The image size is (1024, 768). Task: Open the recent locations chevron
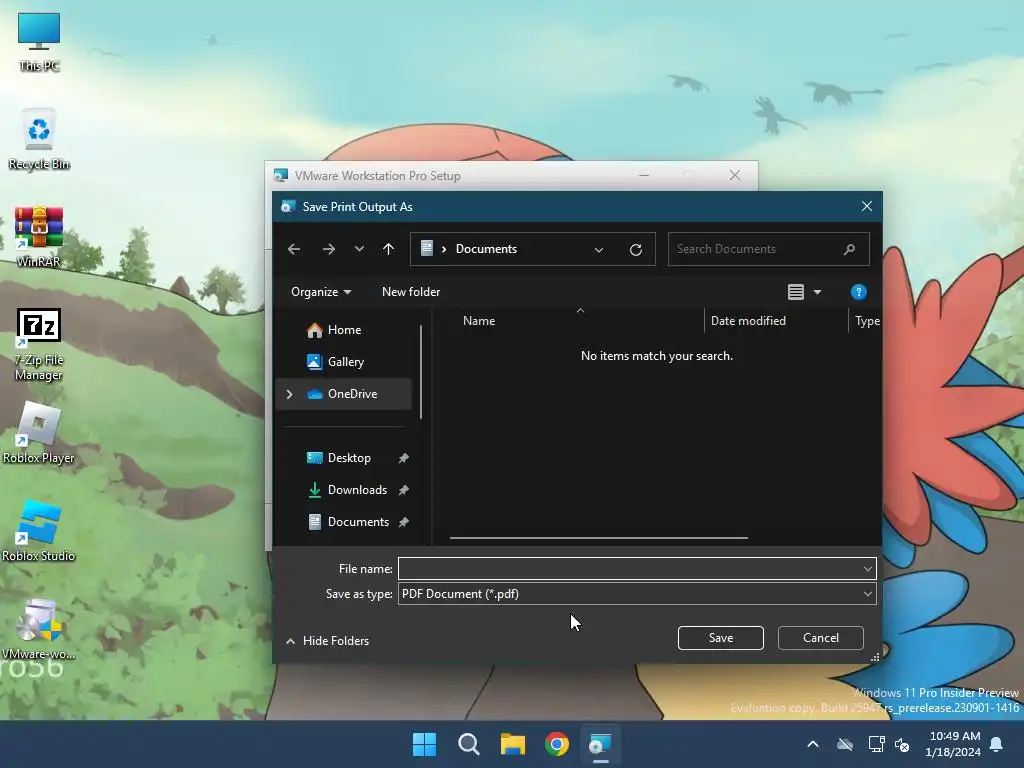pos(359,249)
